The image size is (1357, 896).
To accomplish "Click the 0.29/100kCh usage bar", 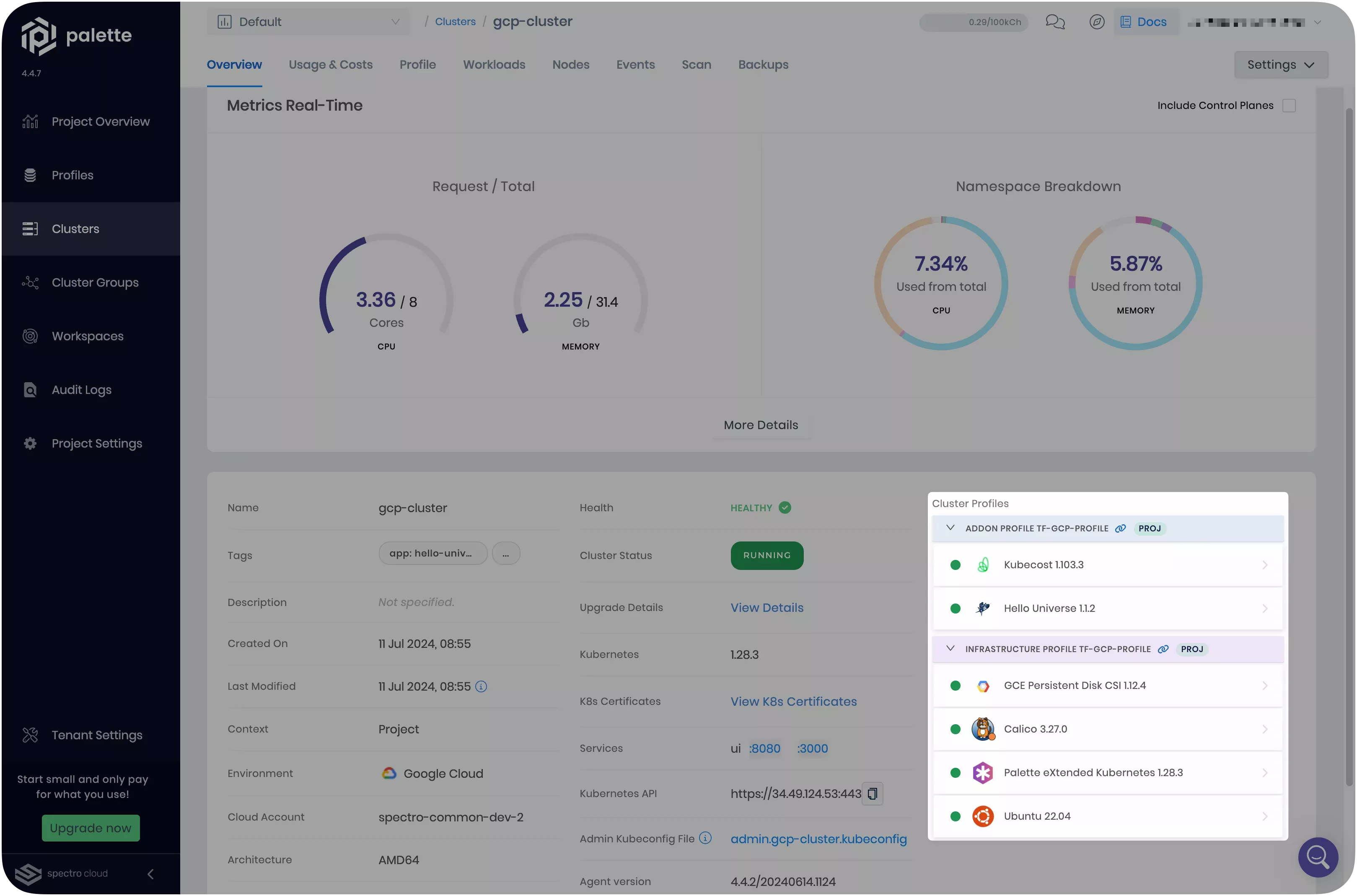I will [x=974, y=22].
